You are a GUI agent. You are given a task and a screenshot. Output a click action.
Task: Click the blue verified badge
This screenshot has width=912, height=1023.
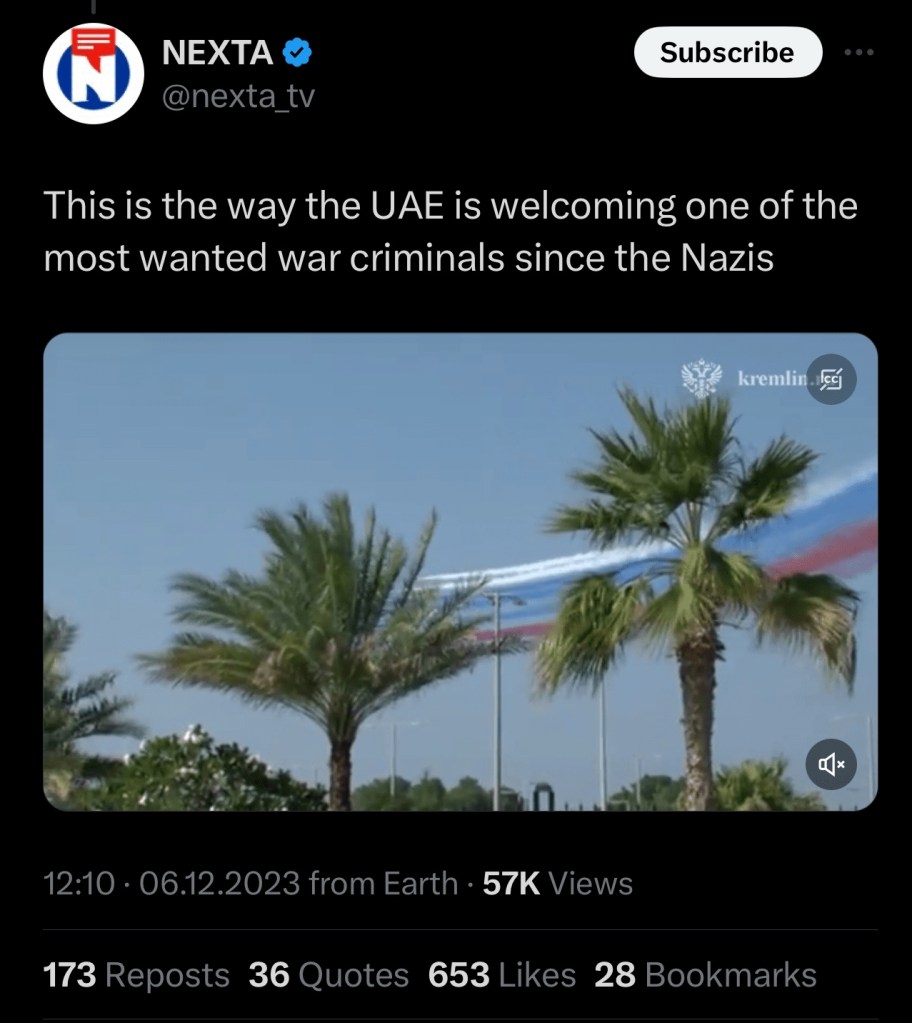297,53
